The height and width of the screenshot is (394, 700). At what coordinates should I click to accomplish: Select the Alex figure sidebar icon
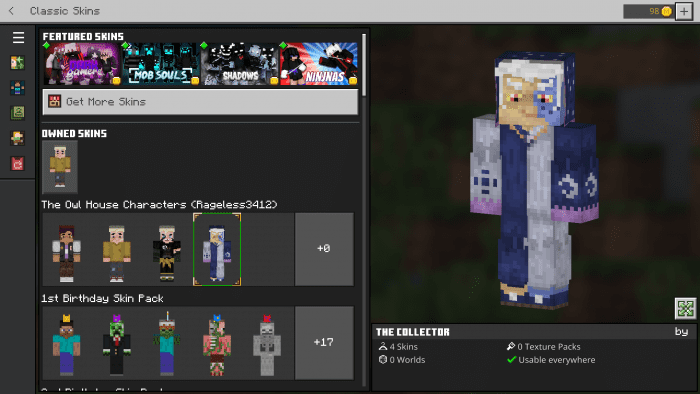[x=17, y=138]
